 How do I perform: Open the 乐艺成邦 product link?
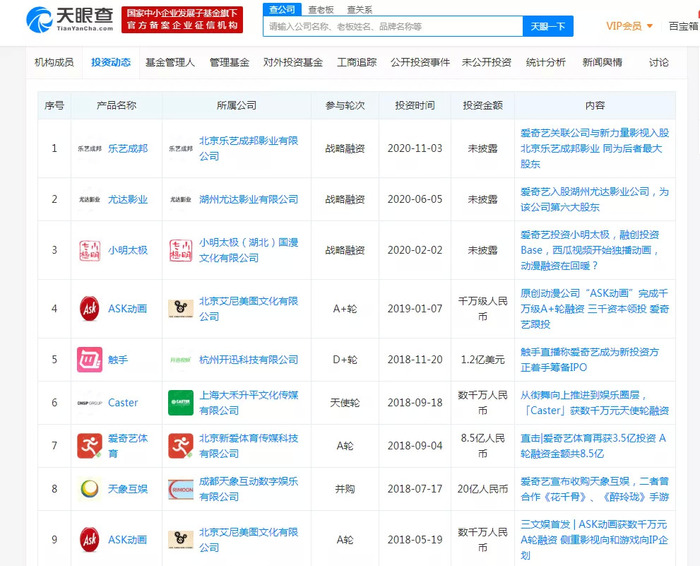128,149
